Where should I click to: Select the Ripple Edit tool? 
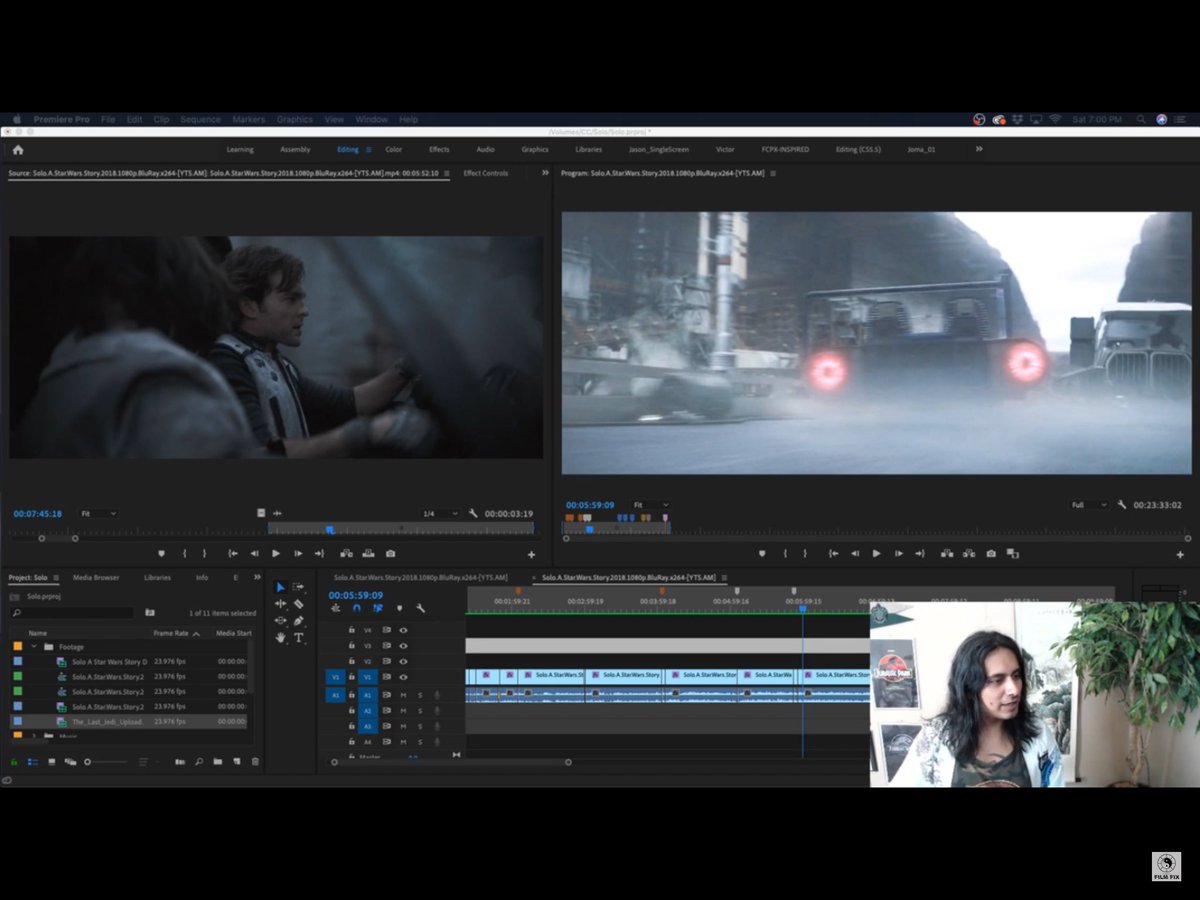point(281,604)
